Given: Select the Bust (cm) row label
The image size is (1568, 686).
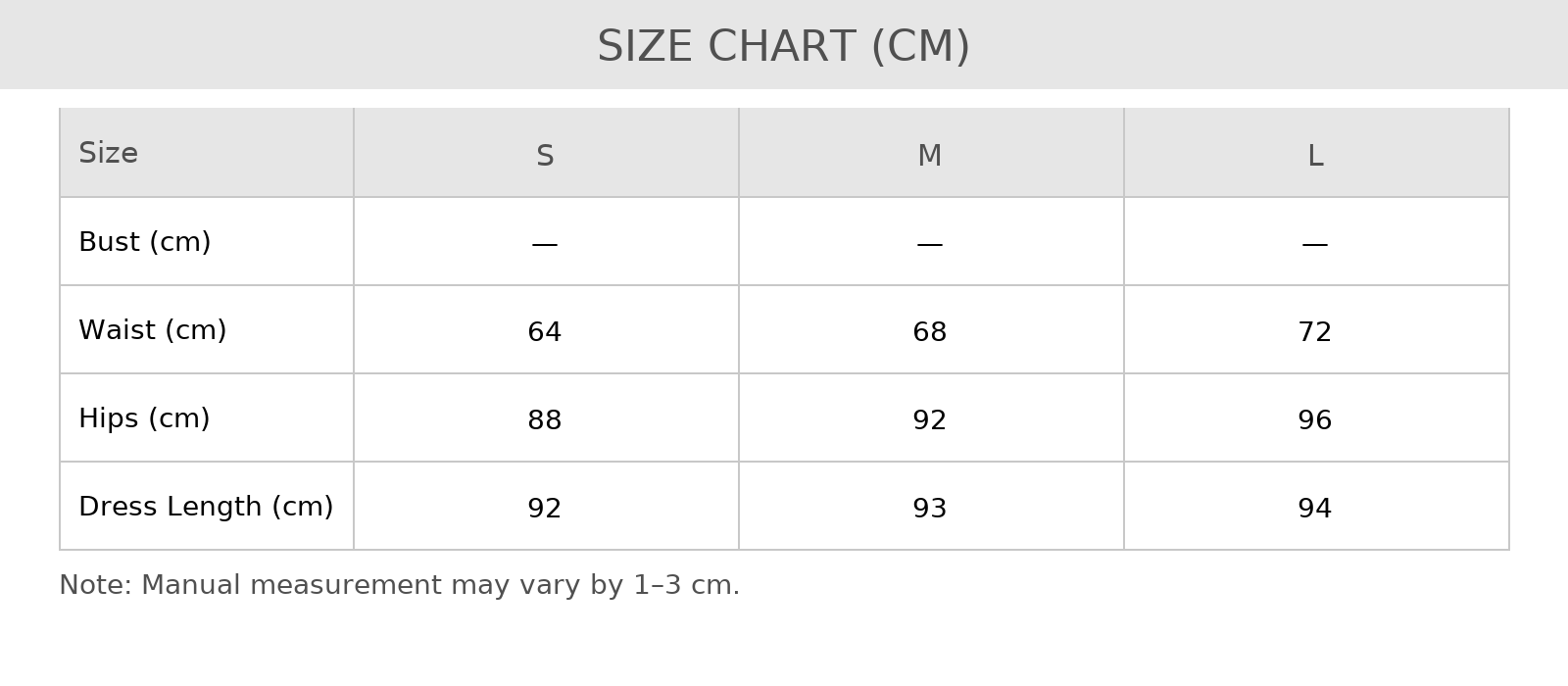Looking at the screenshot, I should tap(144, 242).
